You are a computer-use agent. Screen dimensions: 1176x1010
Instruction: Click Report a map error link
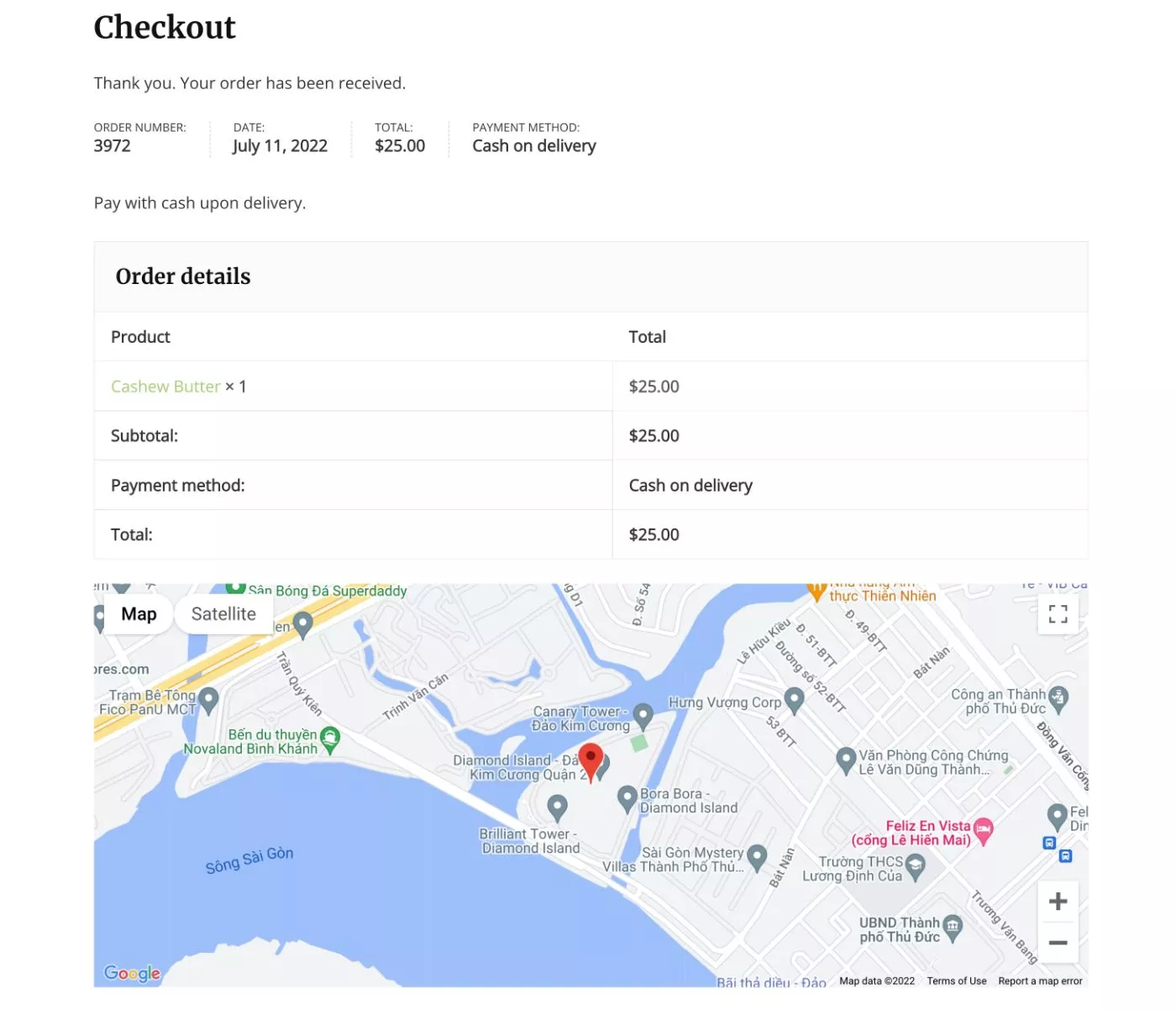(1040, 981)
